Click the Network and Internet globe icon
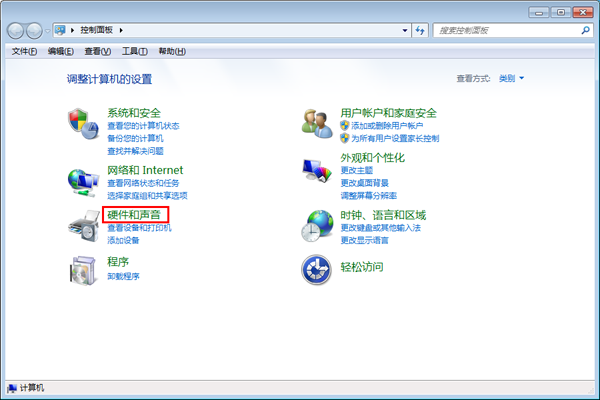Image resolution: width=600 pixels, height=400 pixels. point(83,180)
